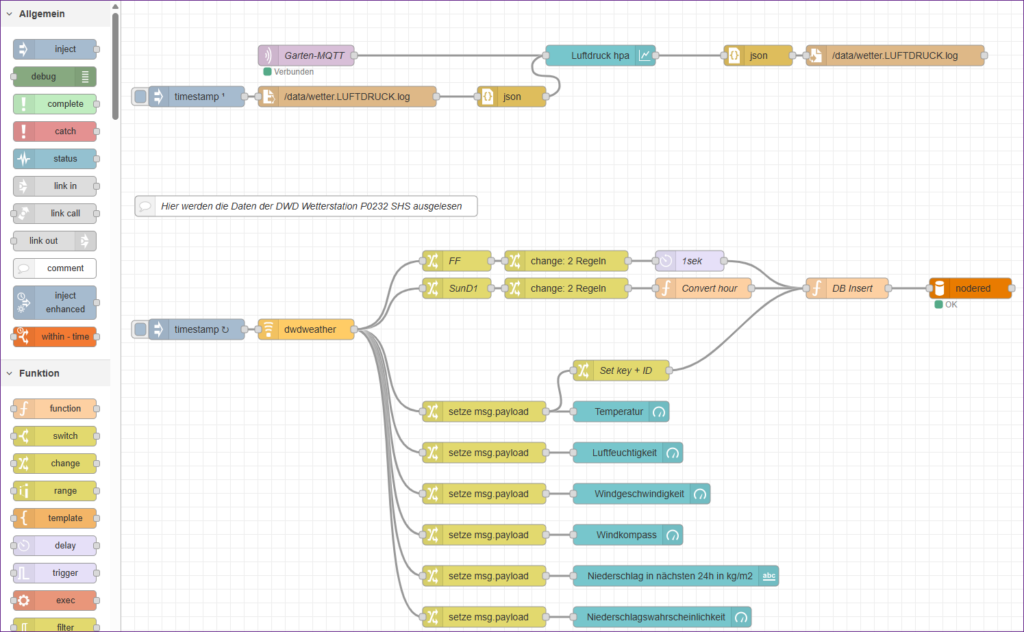Click the Set key + ID change node

click(621, 370)
